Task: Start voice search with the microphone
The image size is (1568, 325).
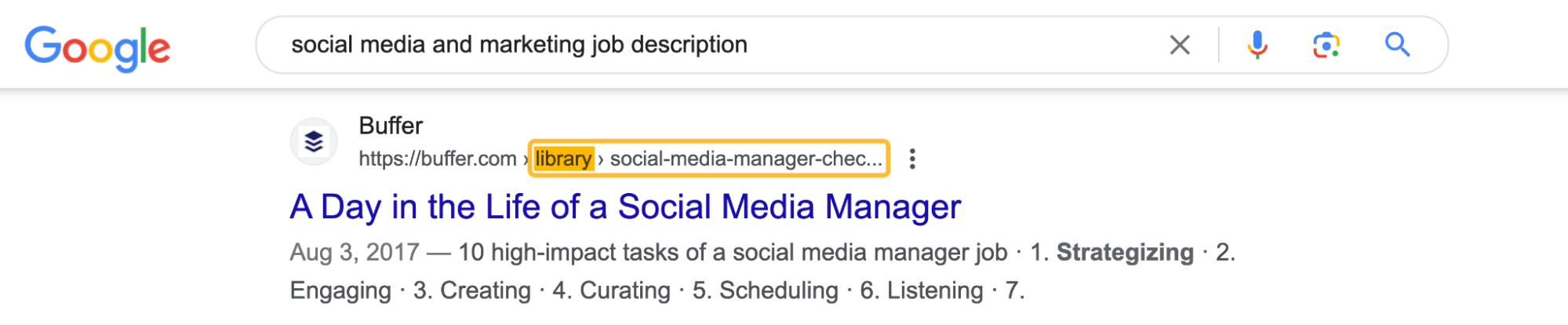Action: point(1257,45)
